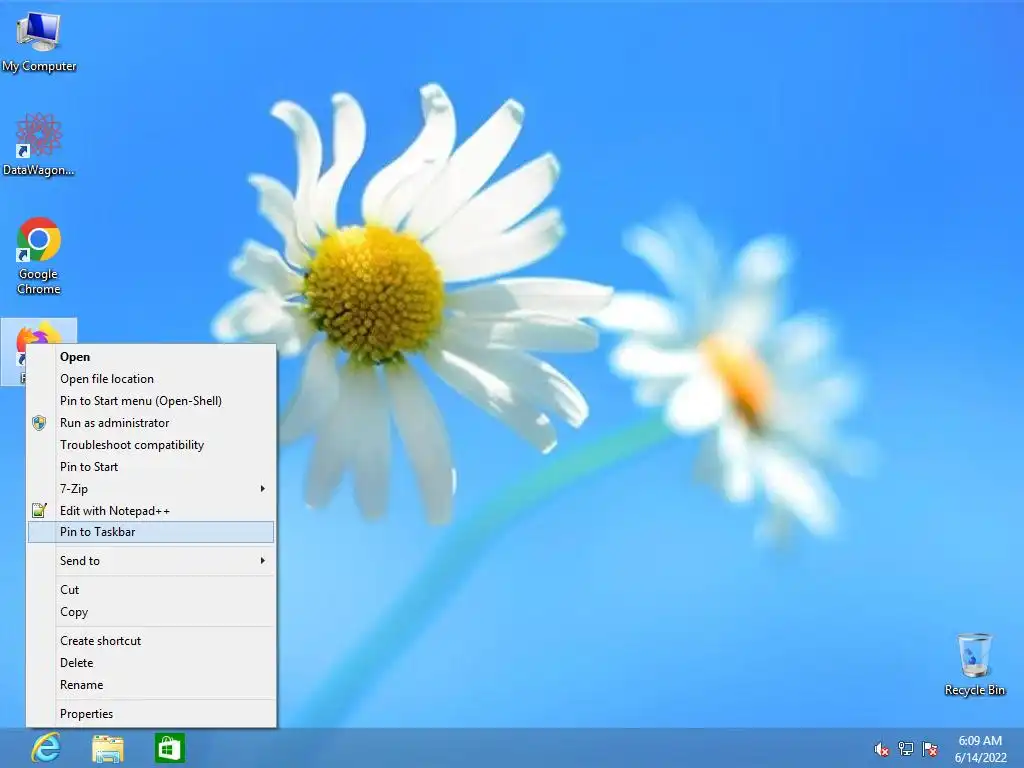Click the muted volume tray icon

882,749
